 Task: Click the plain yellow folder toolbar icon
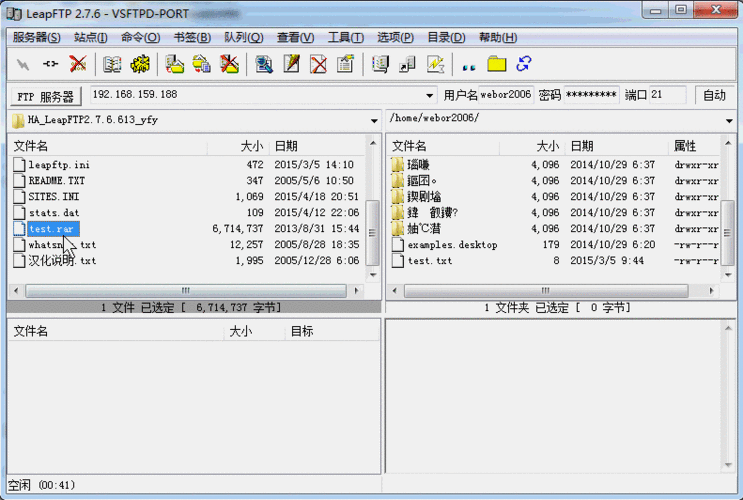pyautogui.click(x=497, y=64)
